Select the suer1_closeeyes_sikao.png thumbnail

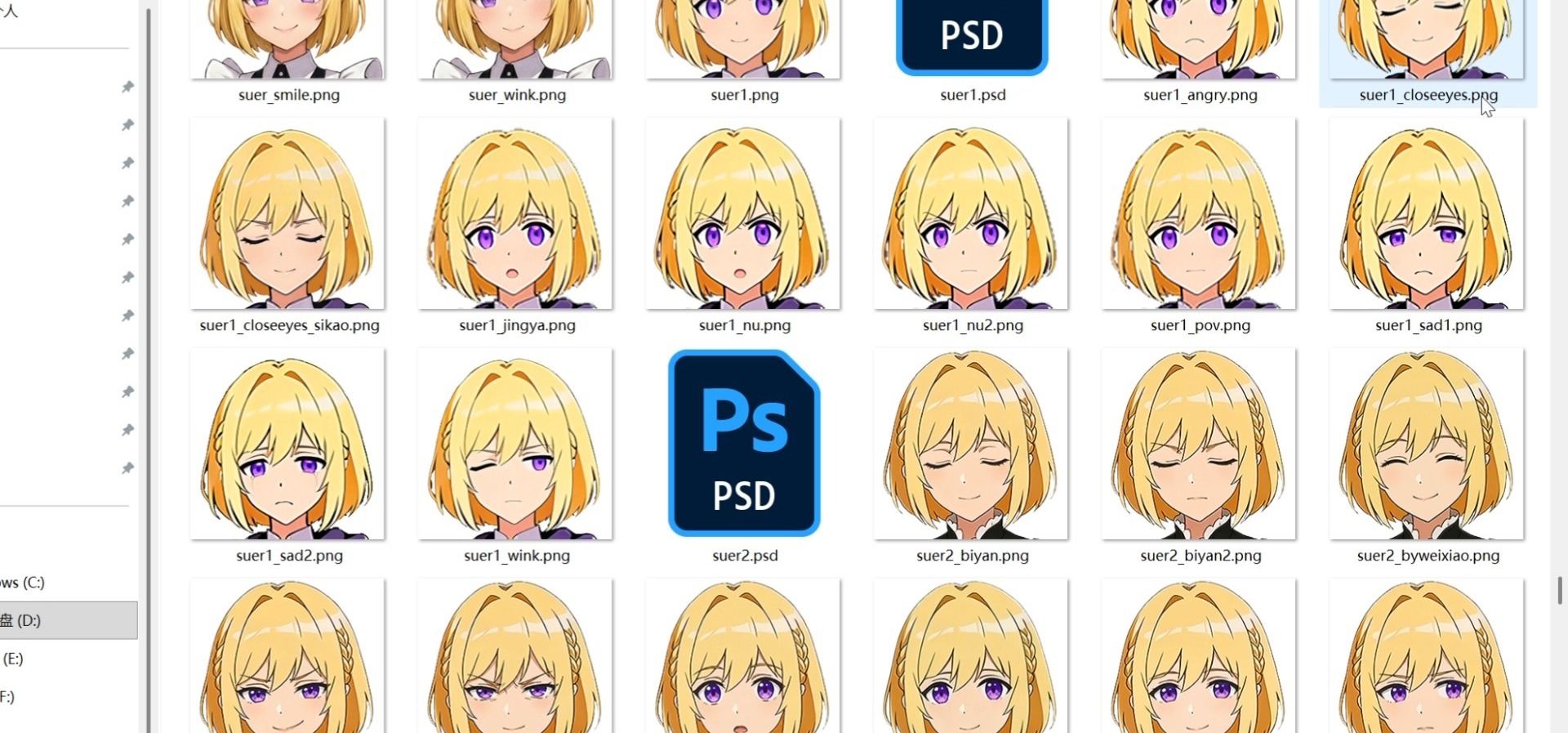[x=287, y=214]
